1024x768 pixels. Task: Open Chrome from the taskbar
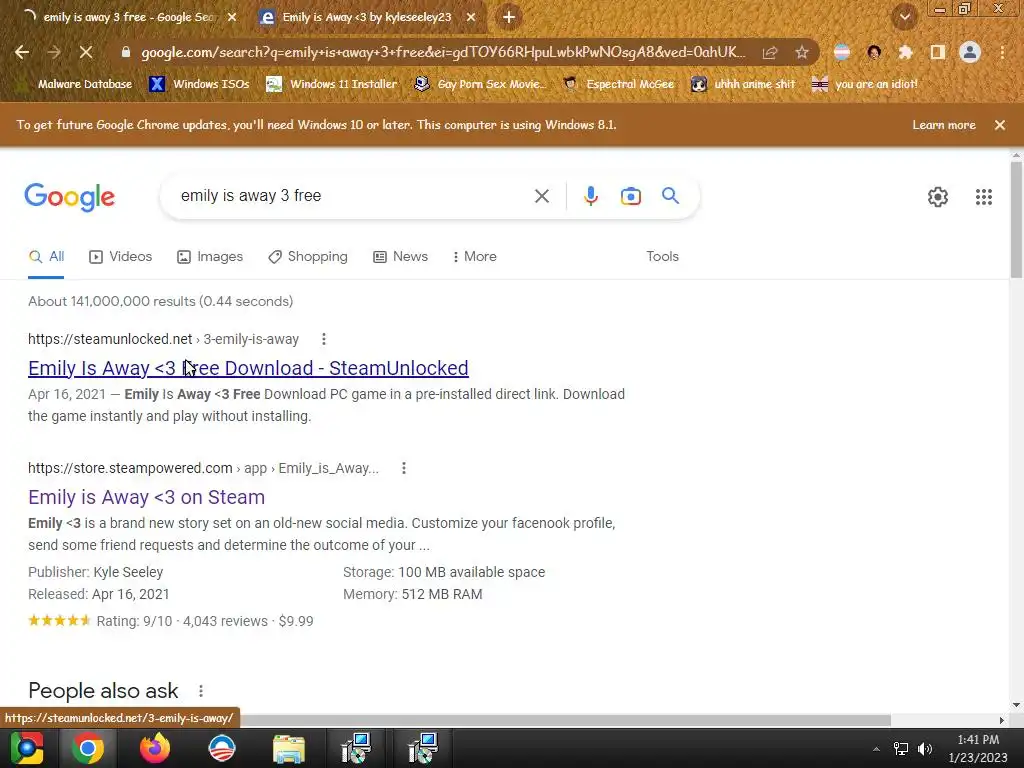(x=88, y=748)
